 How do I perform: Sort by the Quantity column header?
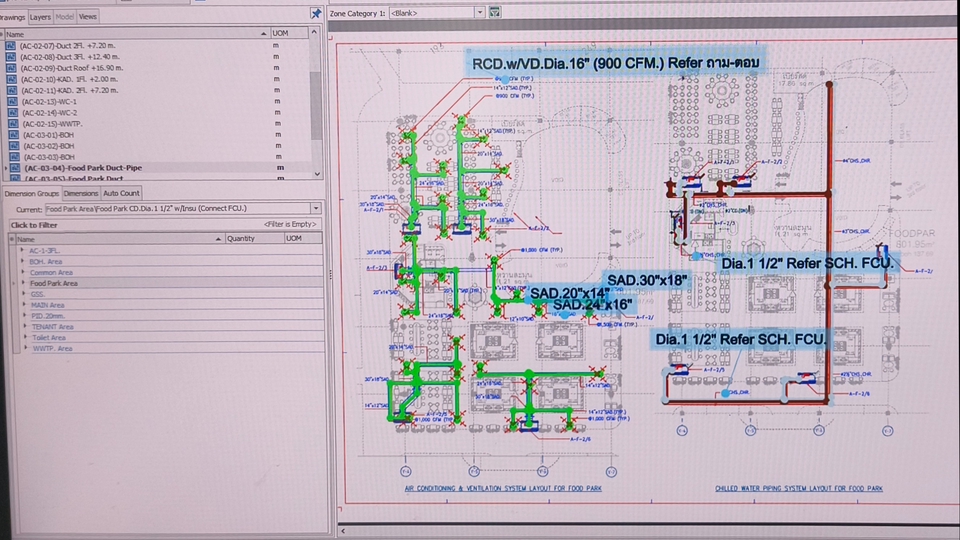point(240,239)
